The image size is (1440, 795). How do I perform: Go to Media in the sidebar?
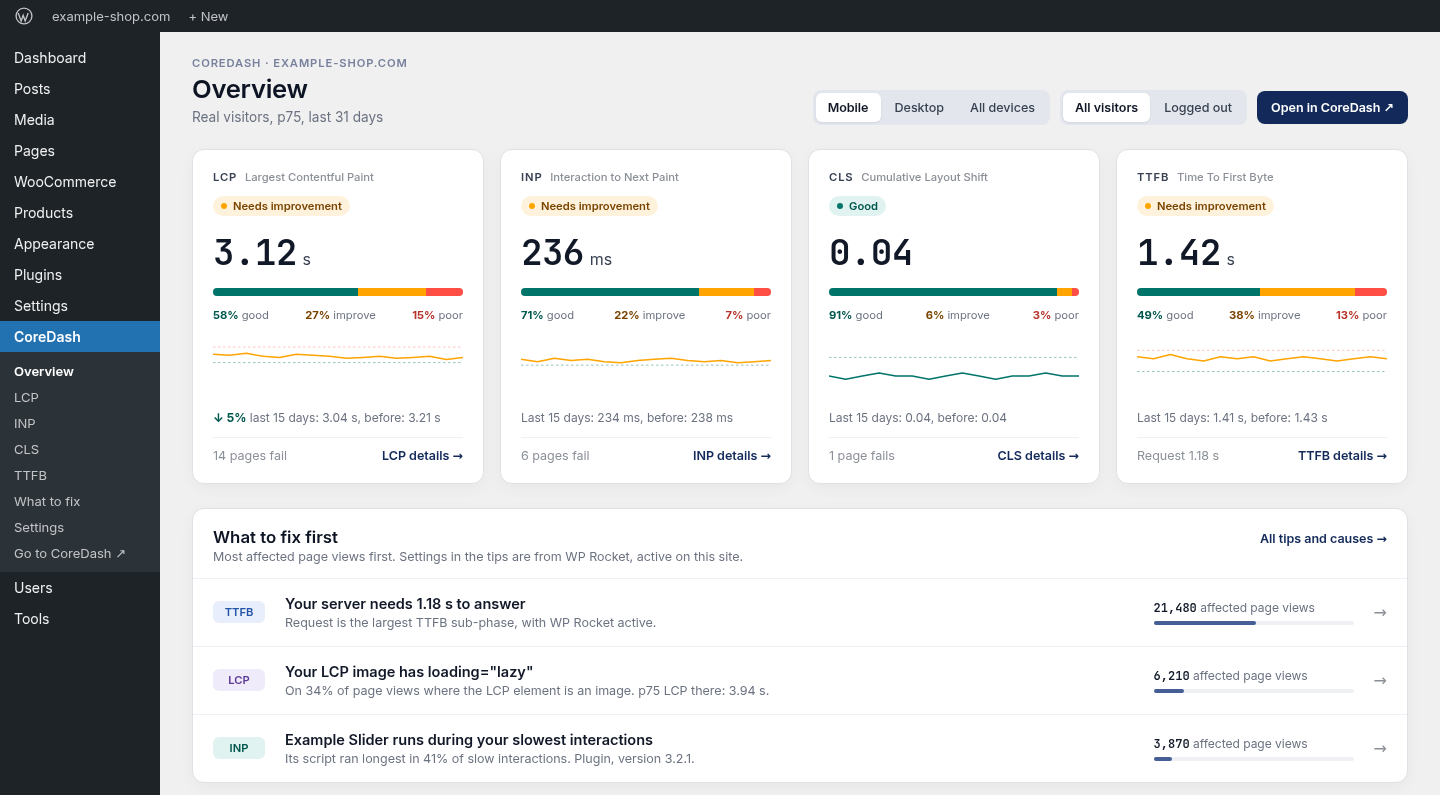tap(80, 120)
